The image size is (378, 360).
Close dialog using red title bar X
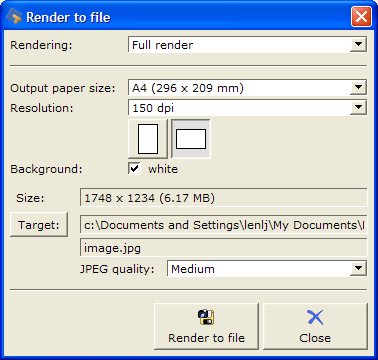click(x=361, y=17)
